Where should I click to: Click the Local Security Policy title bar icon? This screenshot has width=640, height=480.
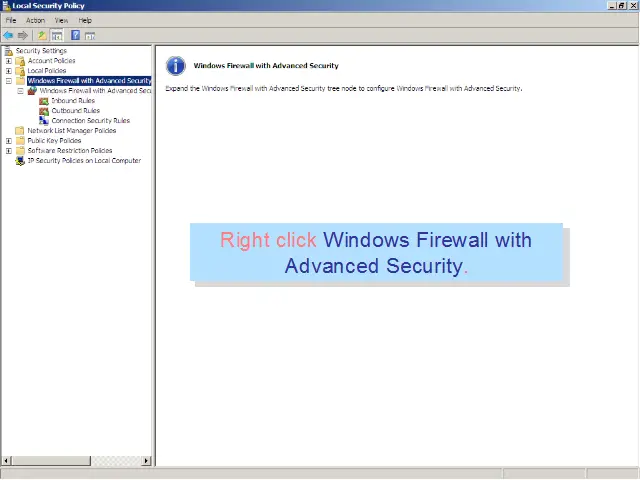tap(6, 5)
